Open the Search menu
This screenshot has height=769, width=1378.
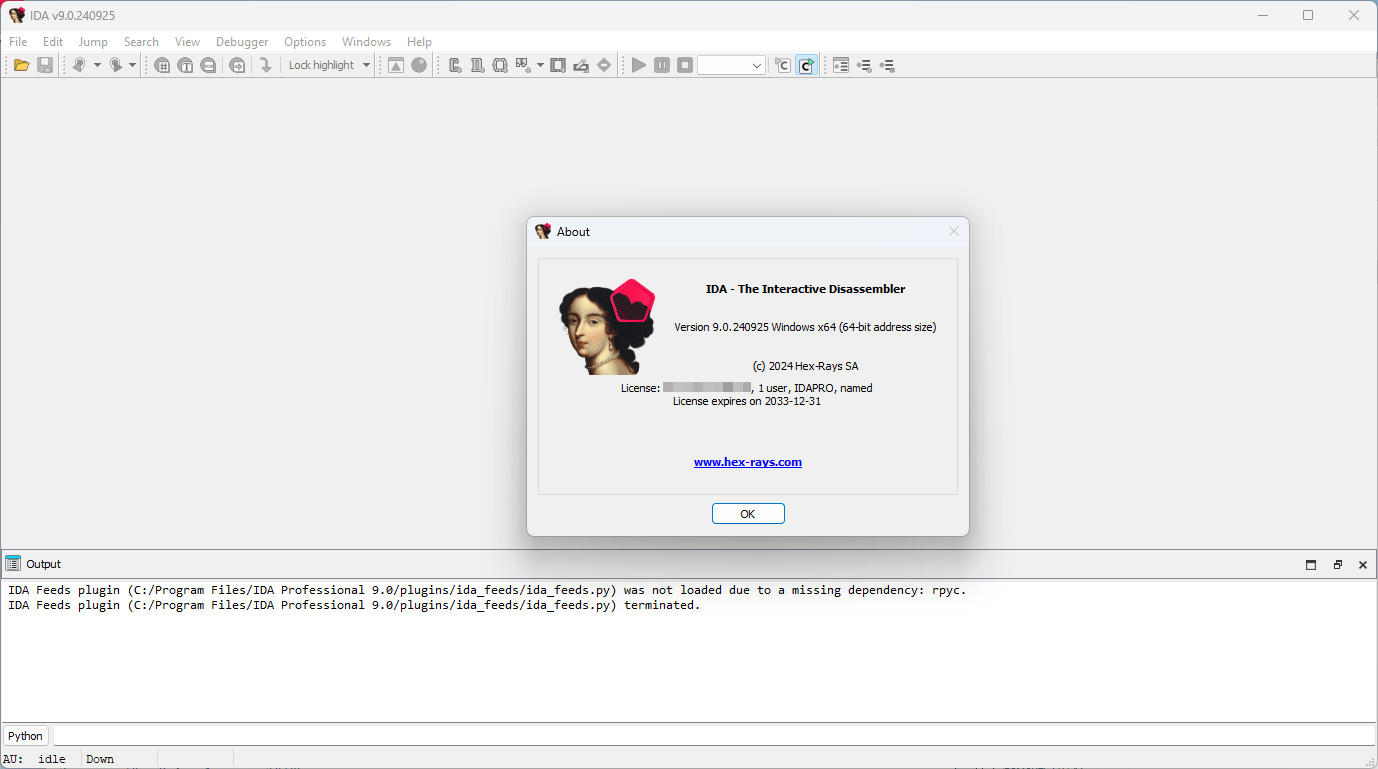(x=141, y=42)
